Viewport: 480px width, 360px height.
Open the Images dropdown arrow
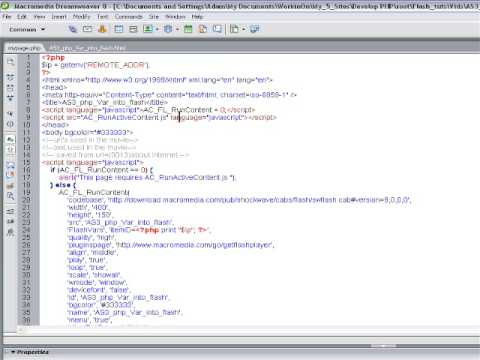click(157, 29)
